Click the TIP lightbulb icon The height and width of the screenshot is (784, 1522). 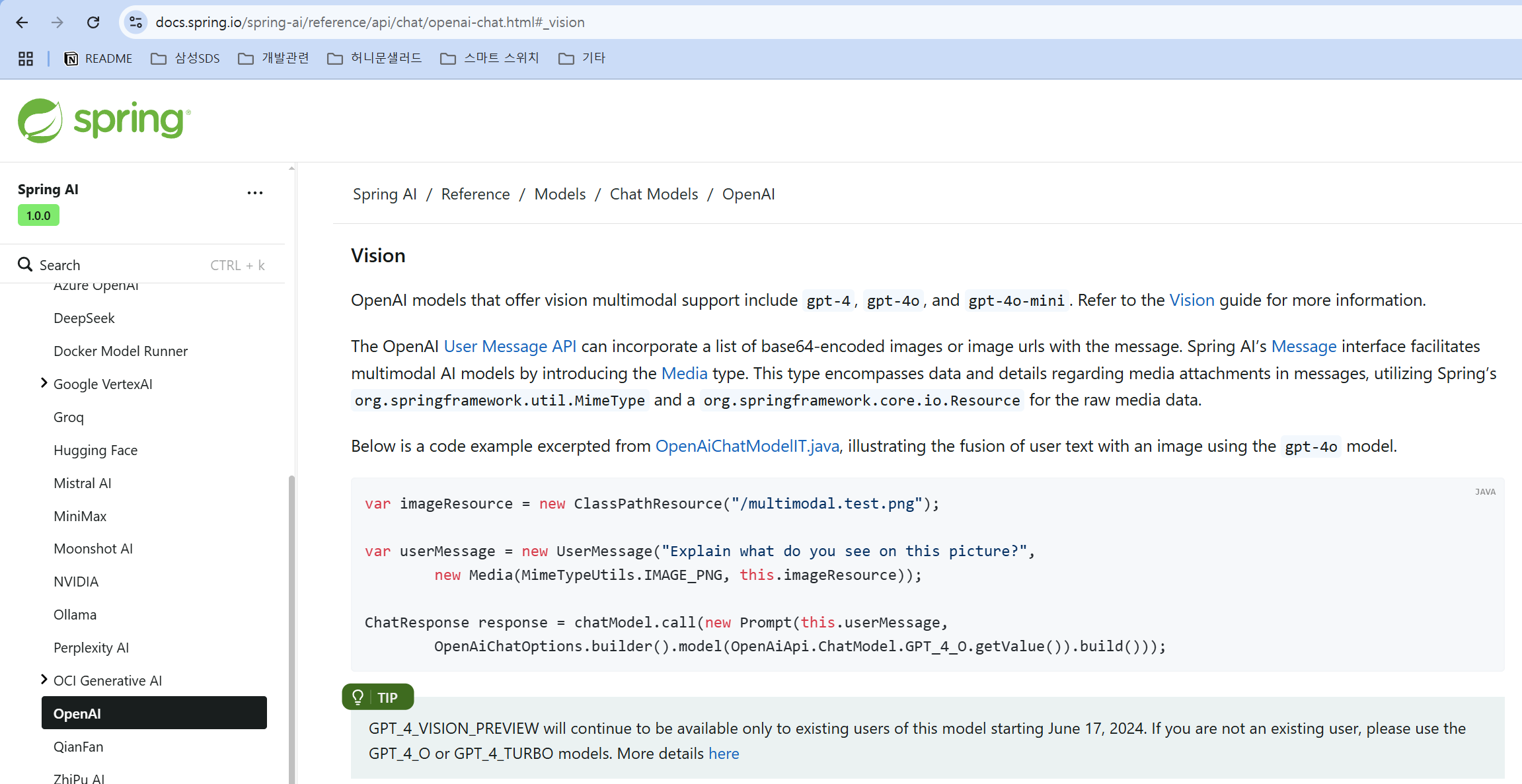click(358, 697)
